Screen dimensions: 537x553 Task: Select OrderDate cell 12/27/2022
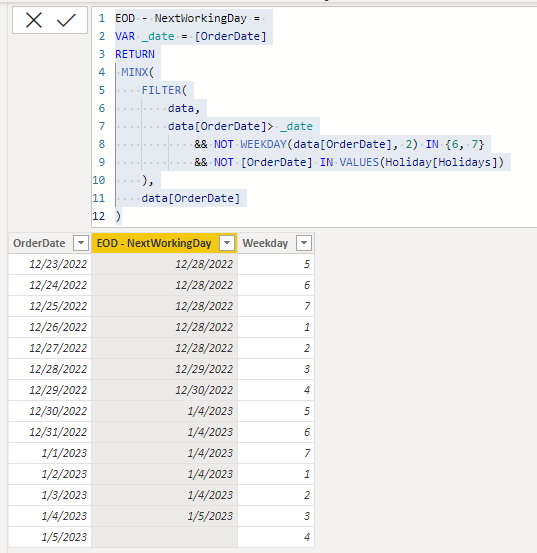(50, 348)
